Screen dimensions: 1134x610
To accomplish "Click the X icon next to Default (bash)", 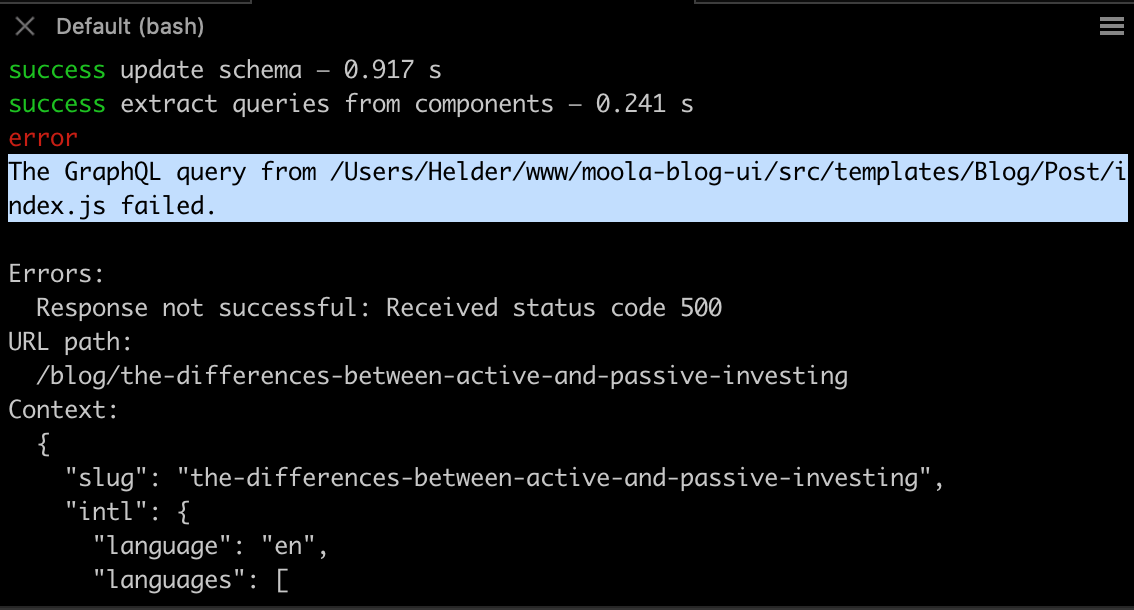I will [24, 27].
